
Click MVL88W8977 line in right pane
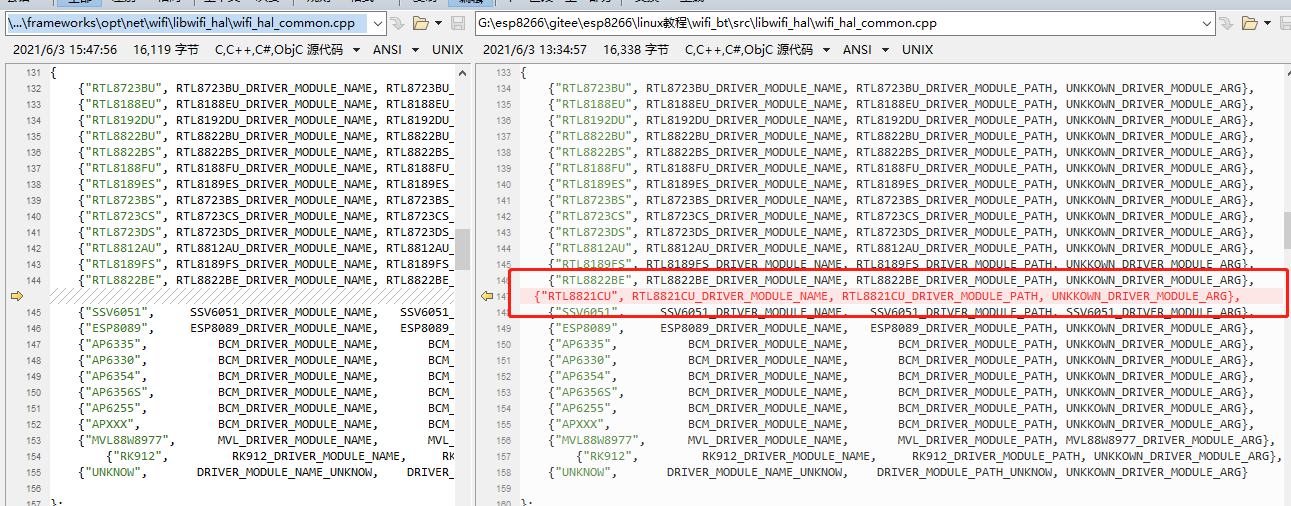pos(912,440)
